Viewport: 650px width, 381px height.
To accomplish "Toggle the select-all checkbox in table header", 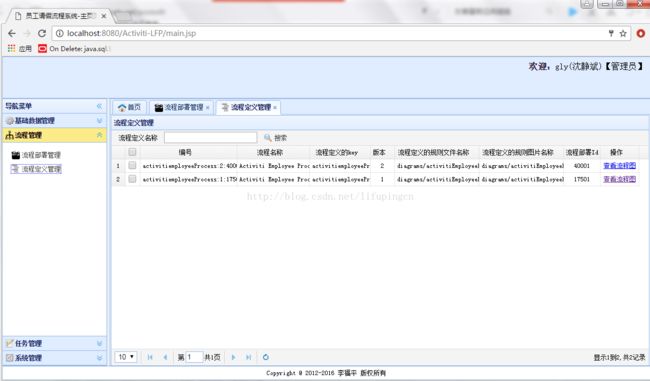I will pyautogui.click(x=132, y=152).
